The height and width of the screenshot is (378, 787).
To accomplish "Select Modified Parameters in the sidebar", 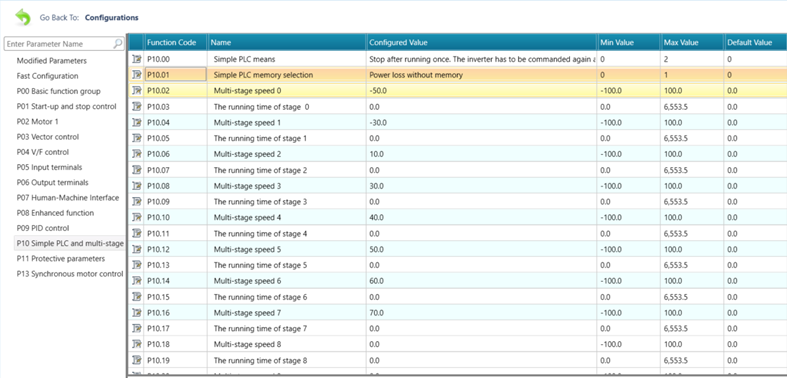I will coord(52,61).
